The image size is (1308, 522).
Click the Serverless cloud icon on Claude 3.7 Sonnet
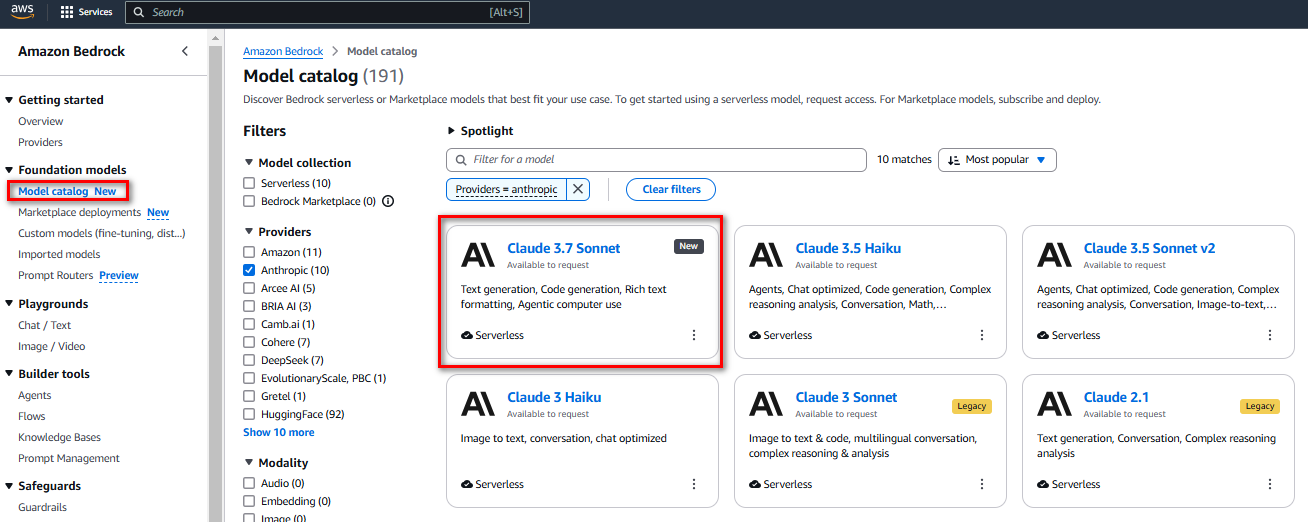click(x=467, y=336)
